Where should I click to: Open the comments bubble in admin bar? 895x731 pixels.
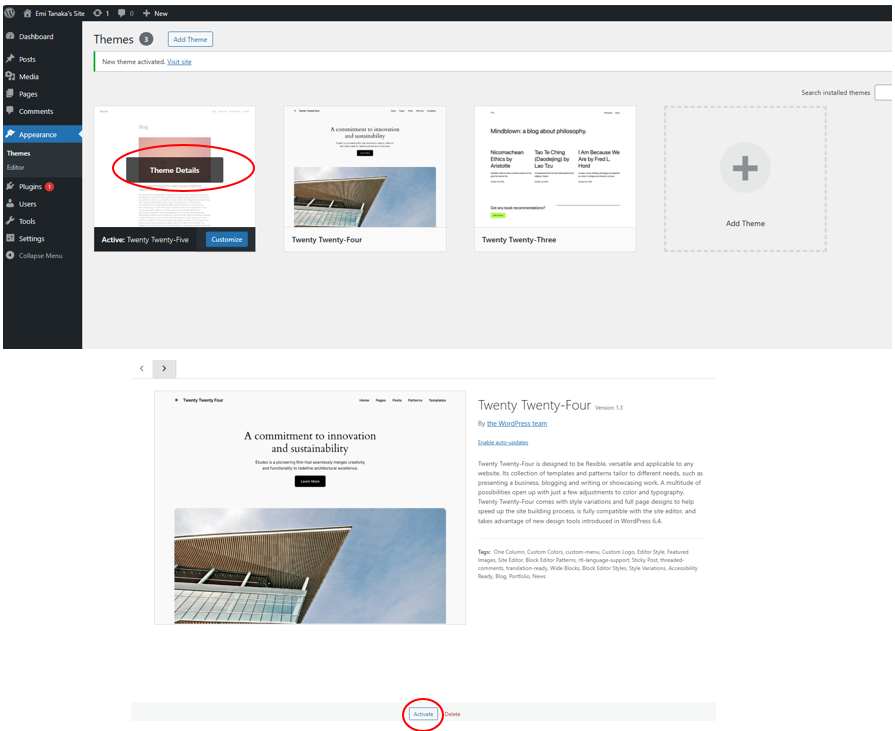(126, 13)
